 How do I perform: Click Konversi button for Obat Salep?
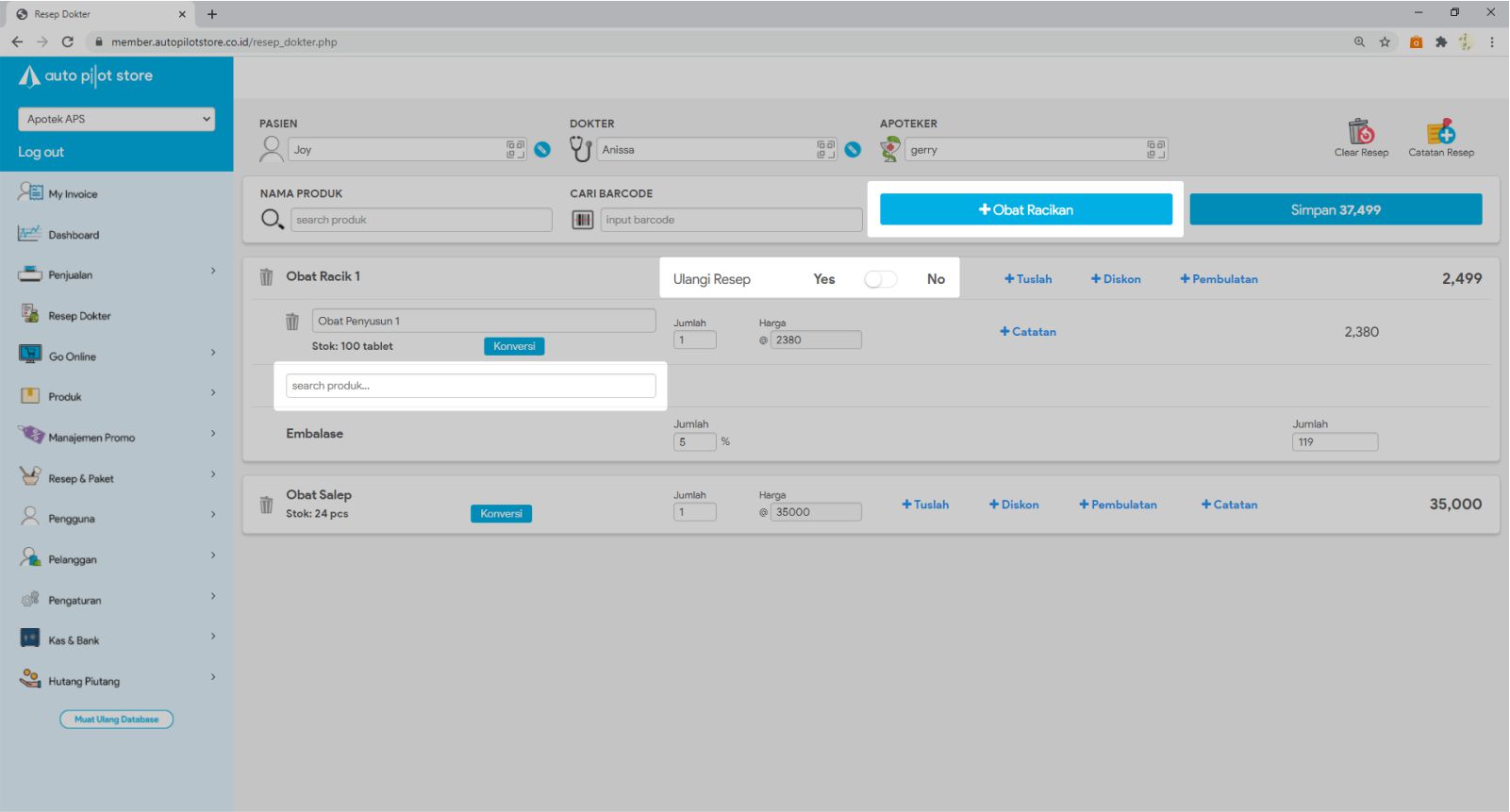tap(501, 514)
